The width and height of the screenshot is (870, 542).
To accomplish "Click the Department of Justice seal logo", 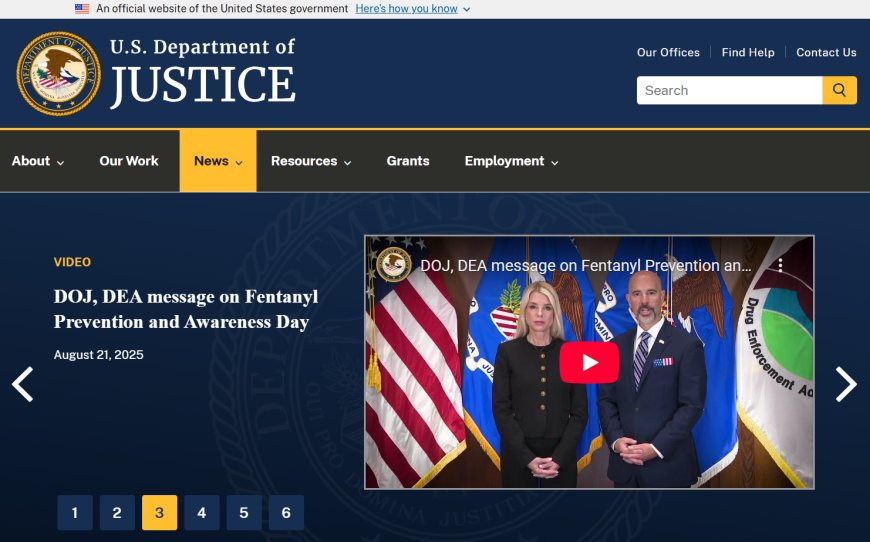I will coord(59,73).
